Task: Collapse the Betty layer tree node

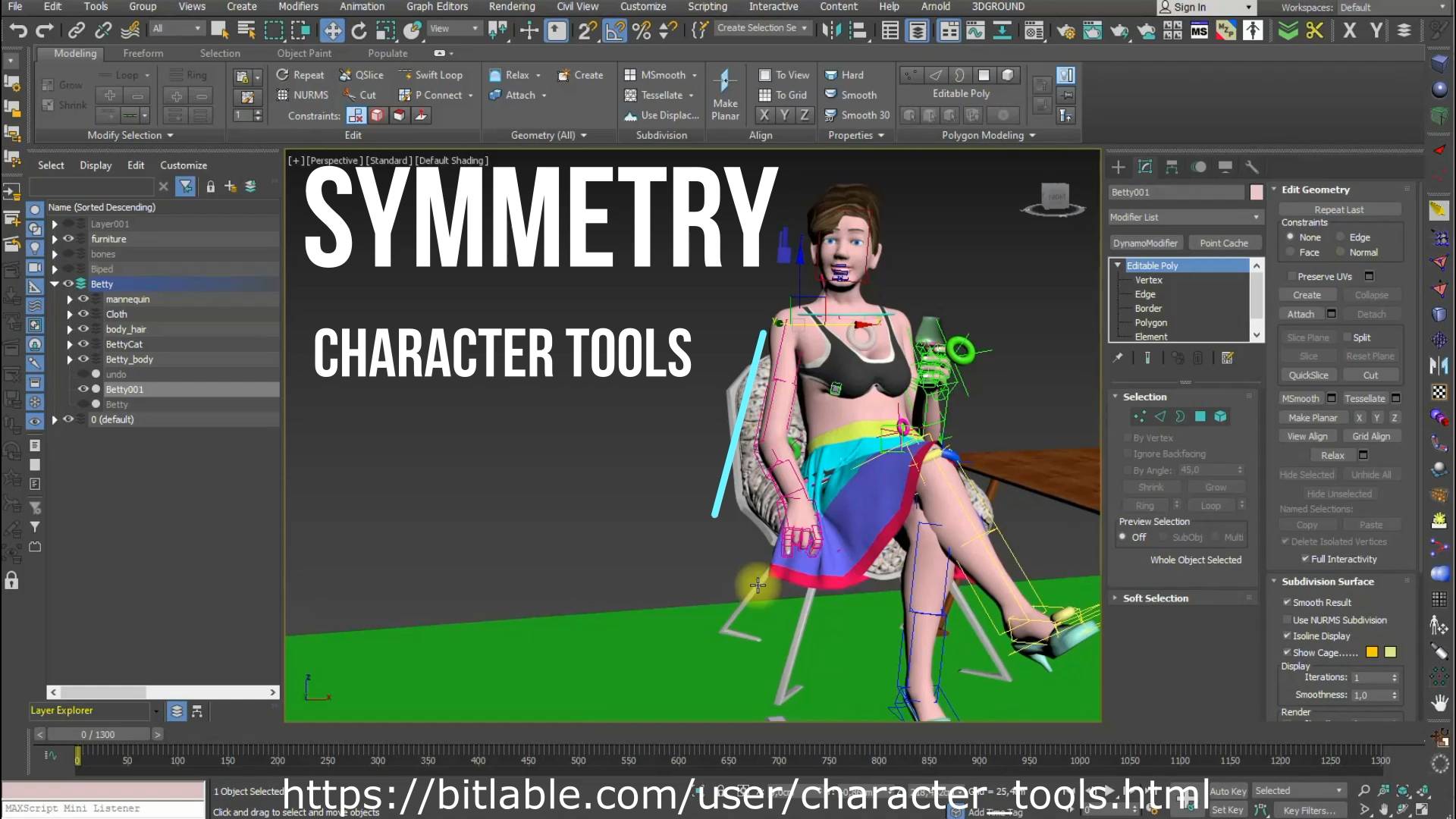Action: pyautogui.click(x=55, y=284)
